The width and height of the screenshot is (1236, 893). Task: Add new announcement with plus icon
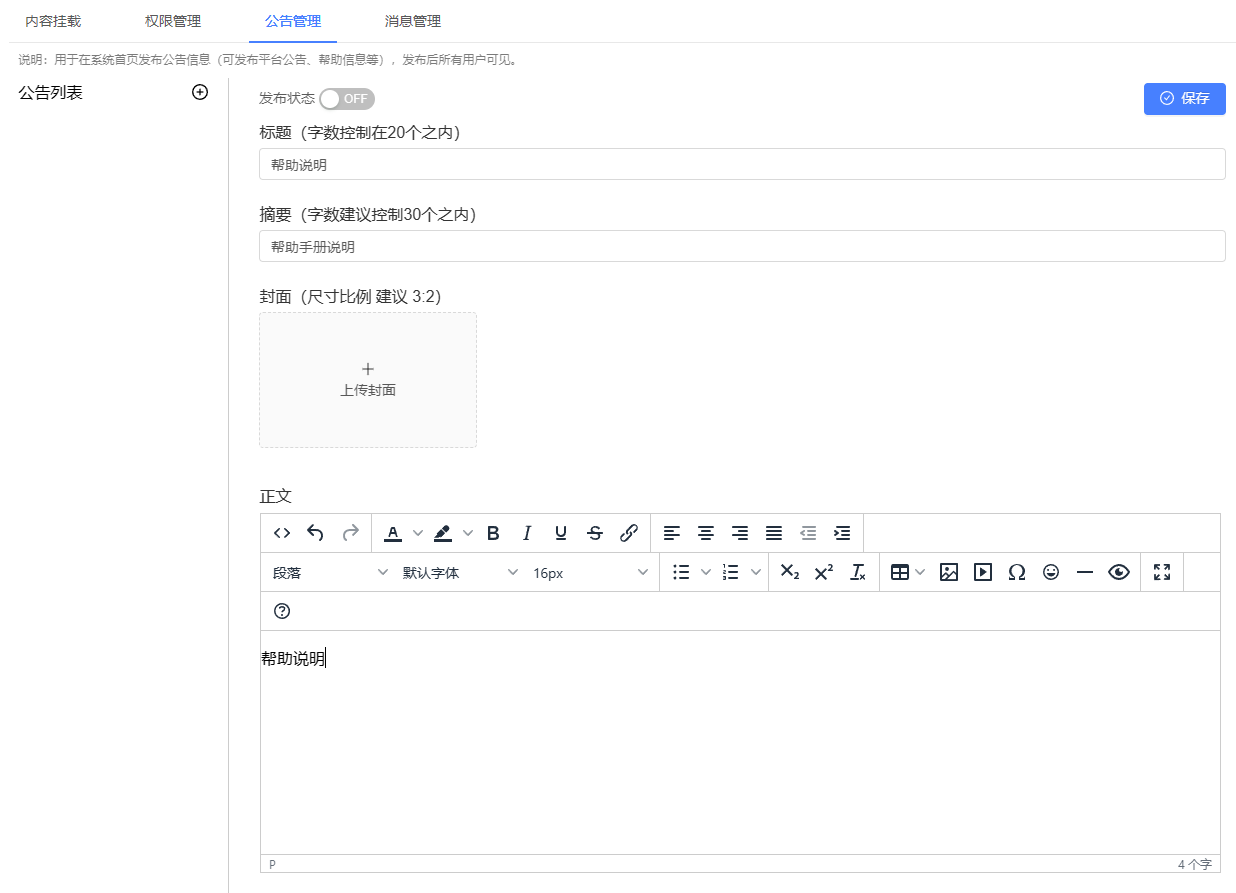200,92
